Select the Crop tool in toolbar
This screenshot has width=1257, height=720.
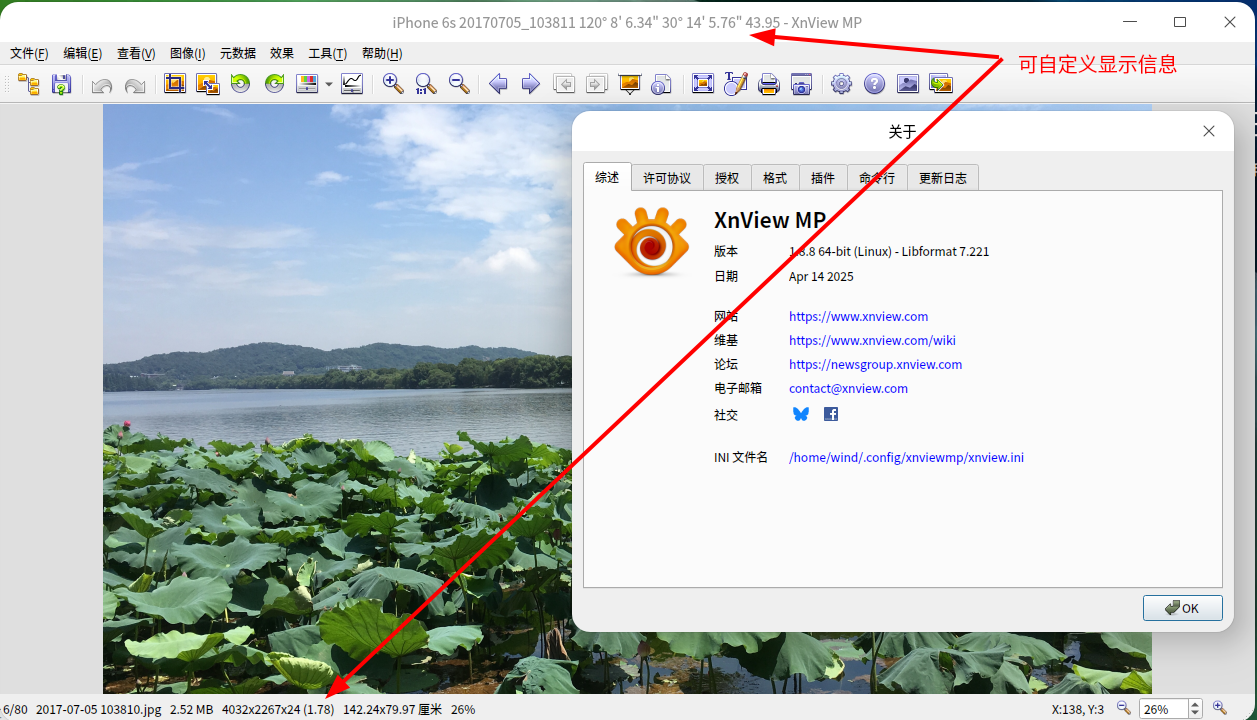point(175,84)
